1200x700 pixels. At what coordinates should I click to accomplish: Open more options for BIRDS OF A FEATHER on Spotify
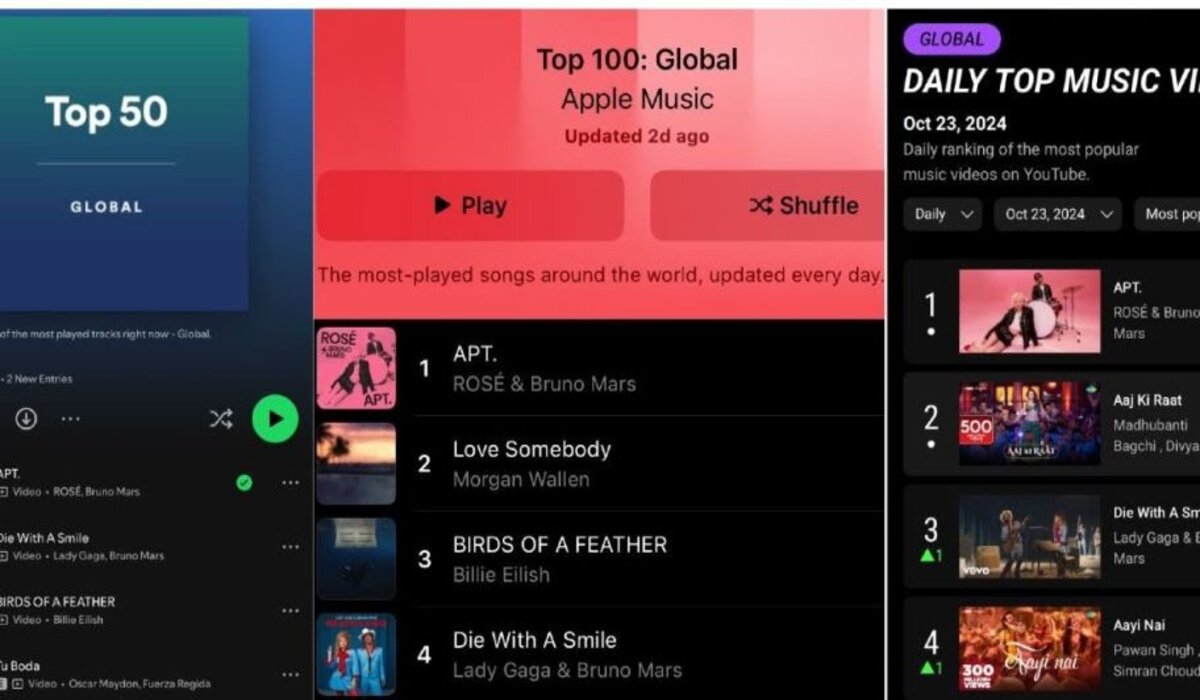click(x=290, y=611)
